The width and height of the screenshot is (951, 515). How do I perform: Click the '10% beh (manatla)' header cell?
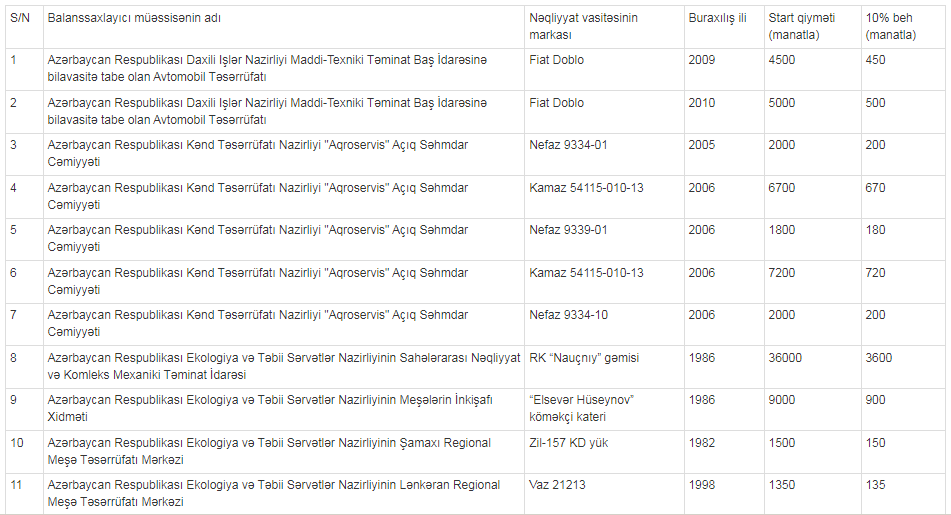tap(903, 27)
